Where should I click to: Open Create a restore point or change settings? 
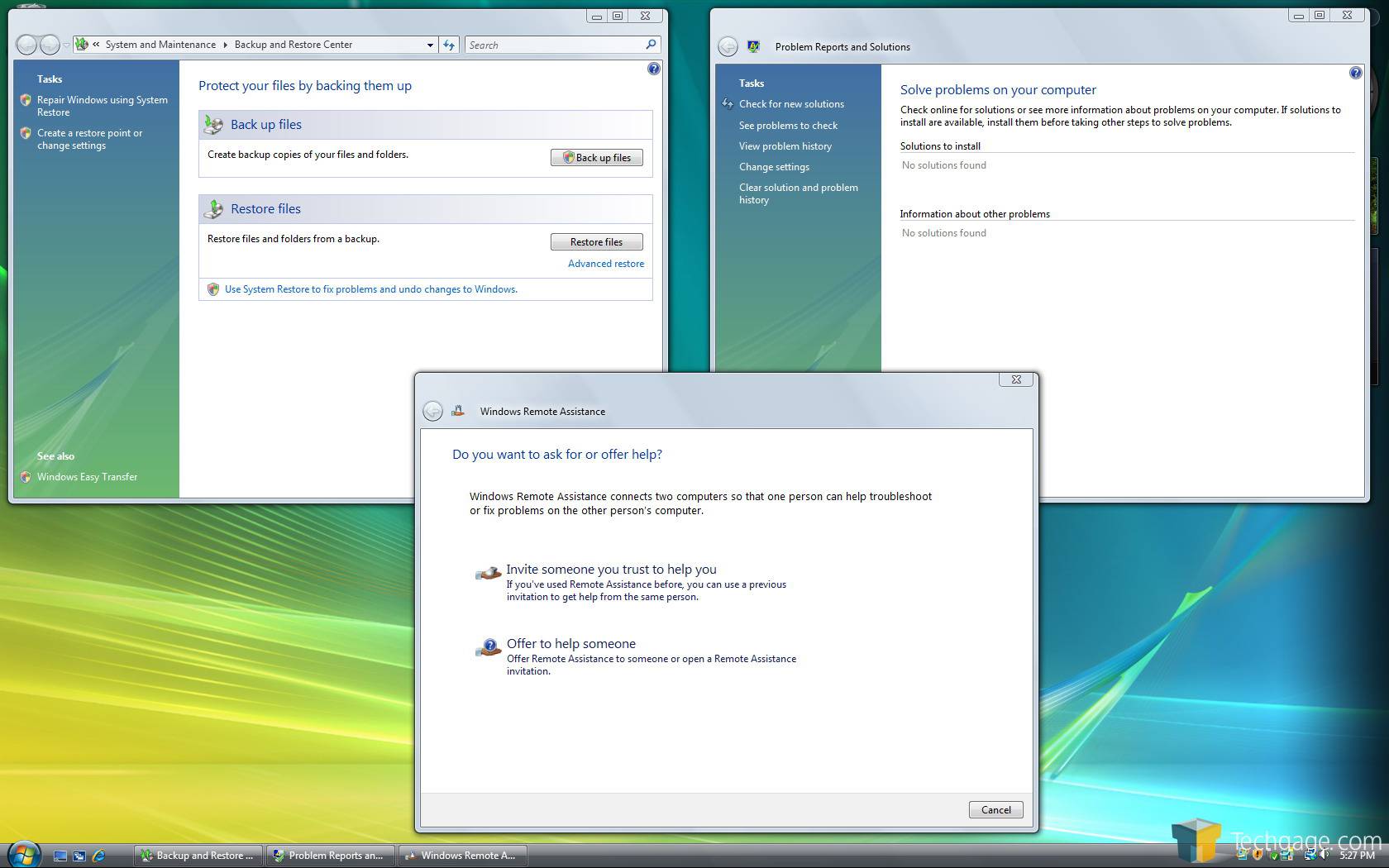89,139
